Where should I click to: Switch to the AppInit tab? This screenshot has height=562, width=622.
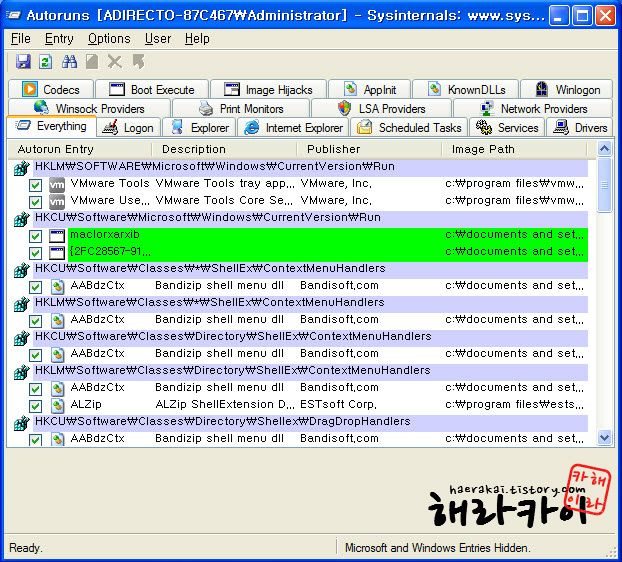[x=370, y=89]
